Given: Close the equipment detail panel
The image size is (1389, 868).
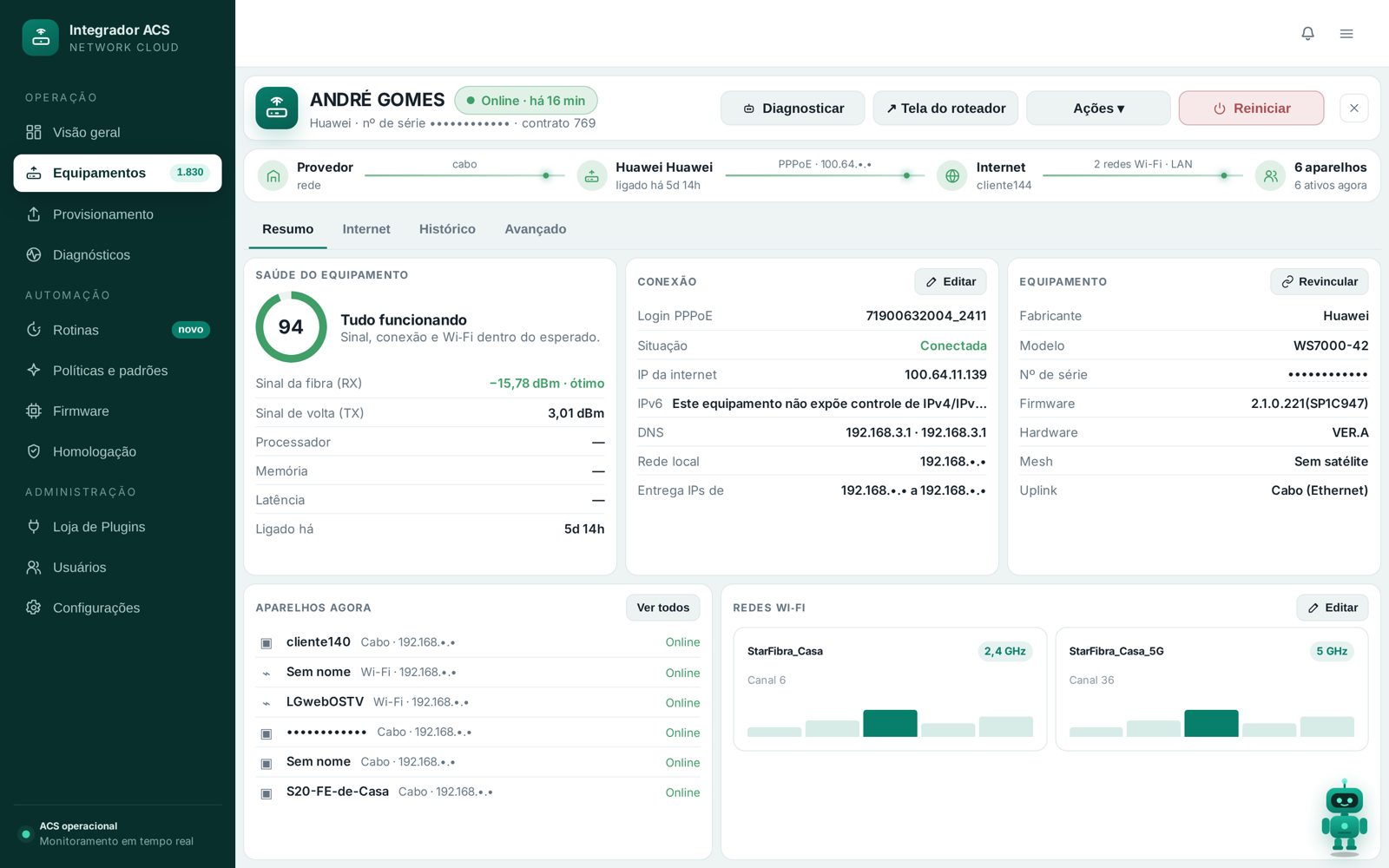Looking at the screenshot, I should tap(1354, 108).
